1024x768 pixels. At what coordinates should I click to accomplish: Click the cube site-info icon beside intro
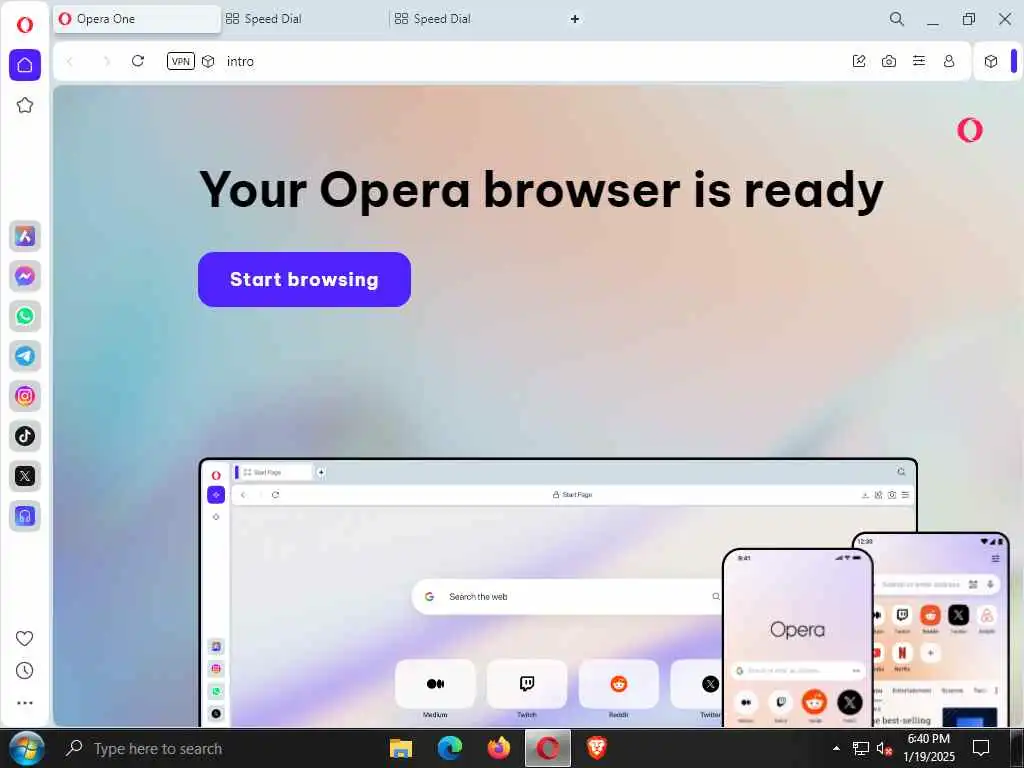tap(208, 61)
